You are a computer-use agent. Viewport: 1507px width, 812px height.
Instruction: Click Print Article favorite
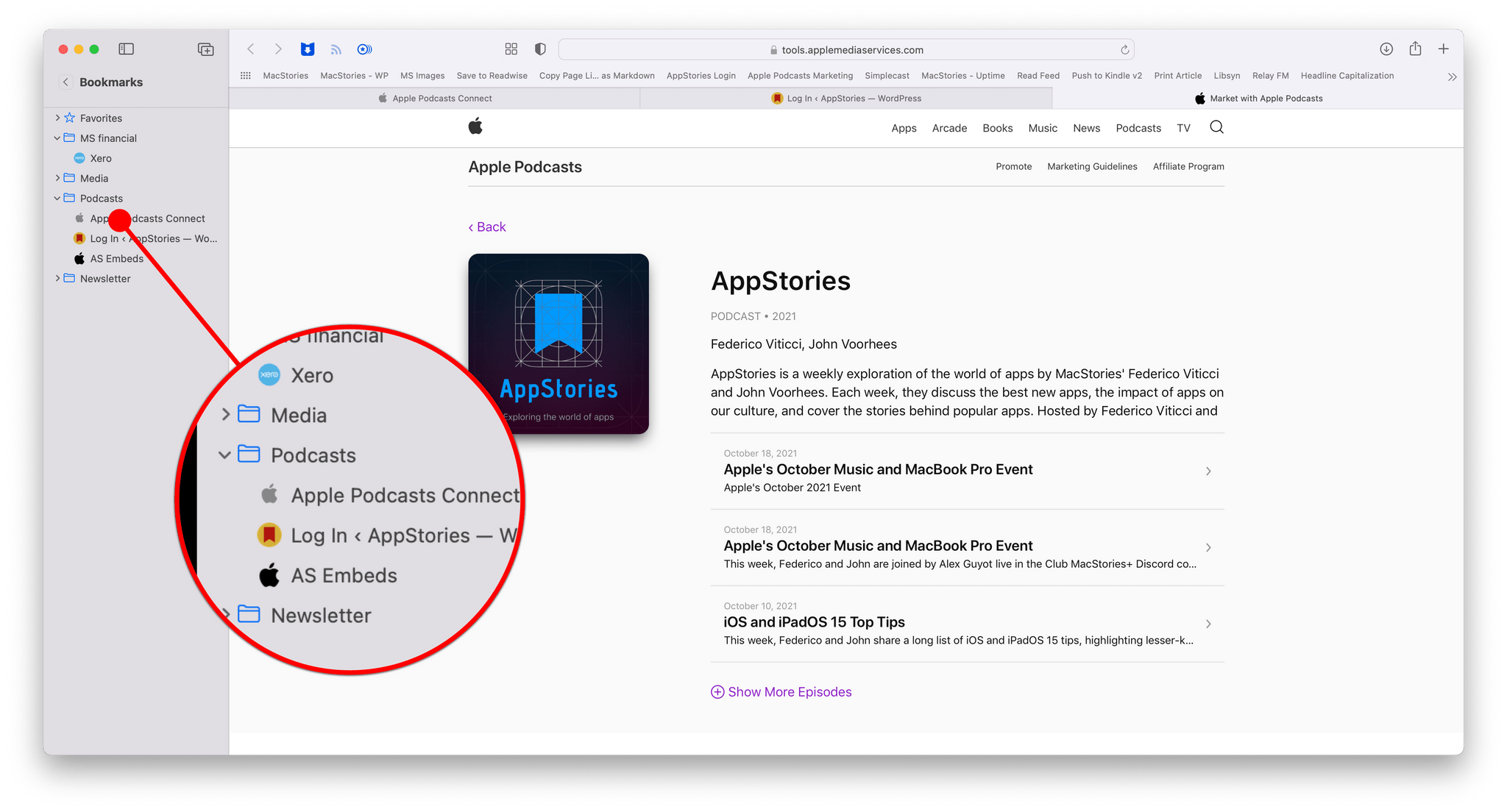[x=1177, y=76]
